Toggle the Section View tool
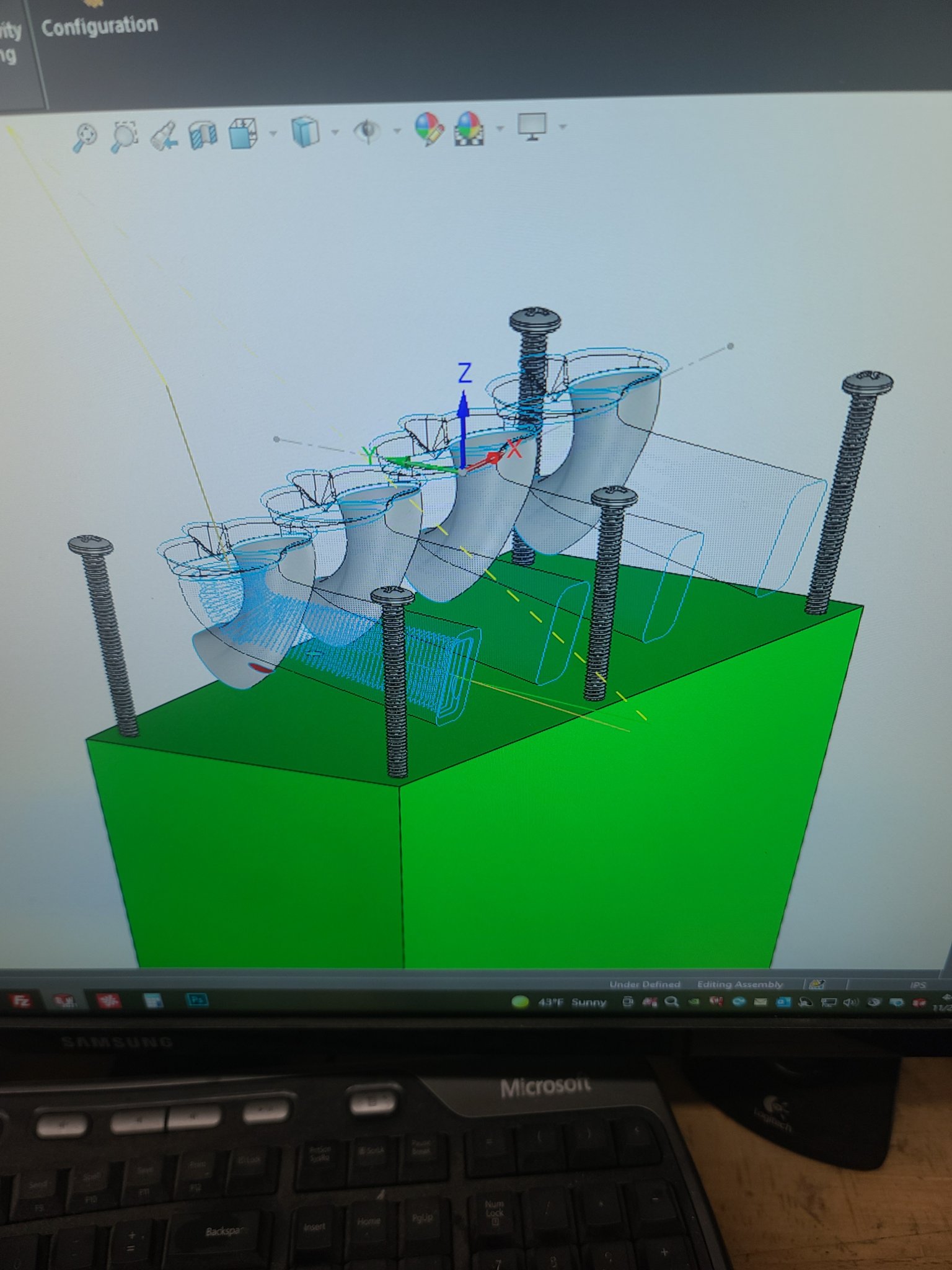Screen dimensions: 952x1270 click(x=203, y=134)
